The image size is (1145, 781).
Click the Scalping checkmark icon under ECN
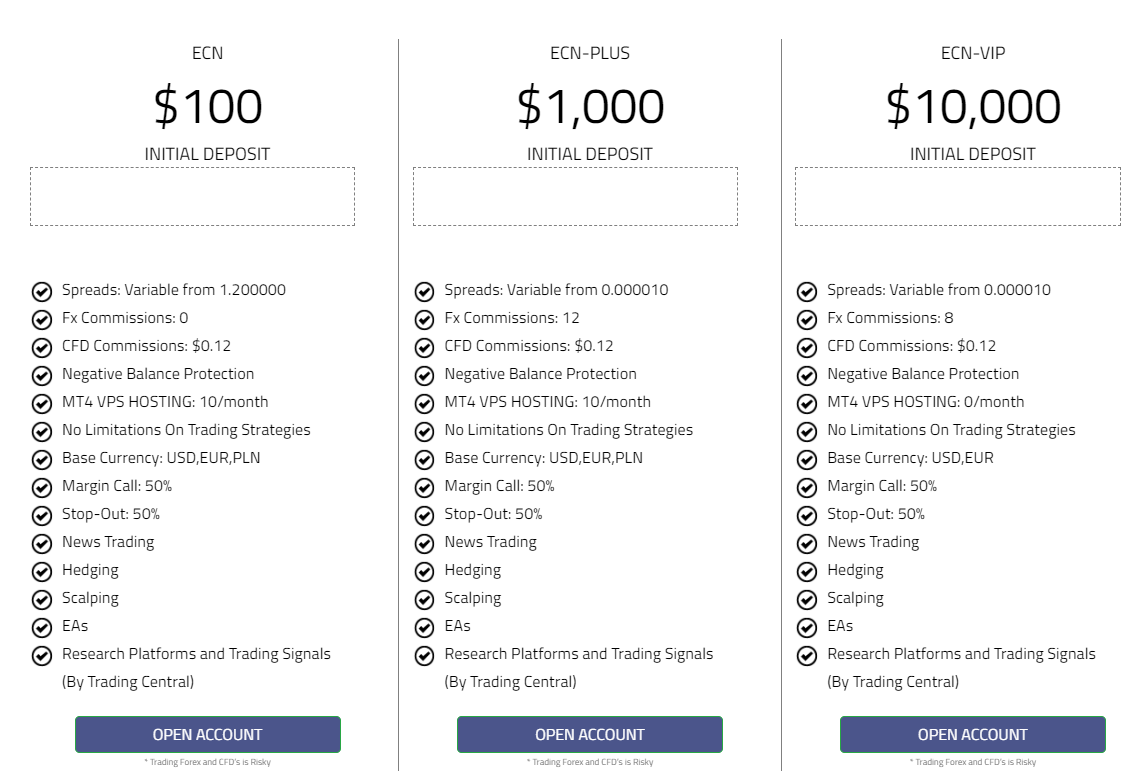point(41,598)
